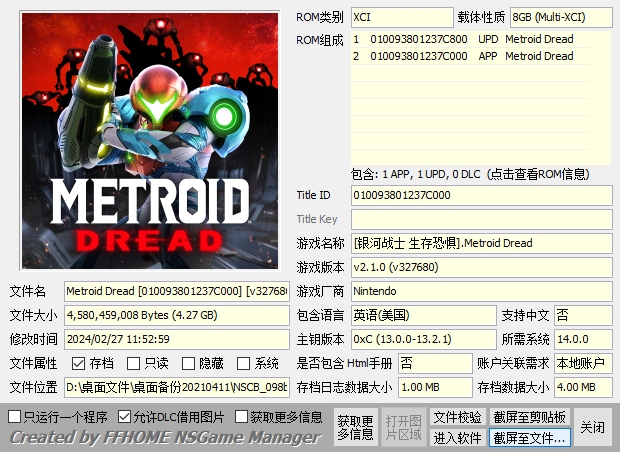This screenshot has width=620, height=452.
Task: Click the 存档数据大小 field 4.00 MB
Action: (583, 387)
